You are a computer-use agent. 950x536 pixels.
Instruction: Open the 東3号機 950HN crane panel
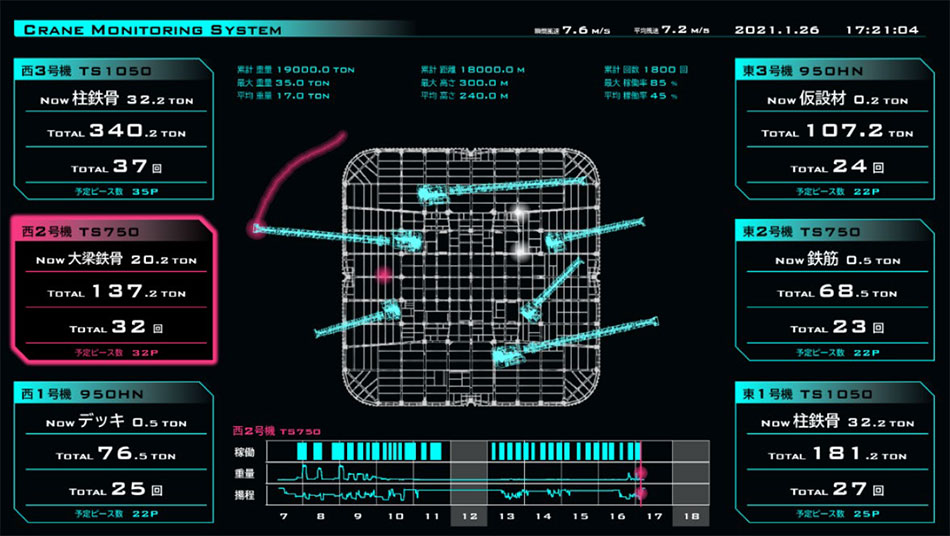click(836, 129)
